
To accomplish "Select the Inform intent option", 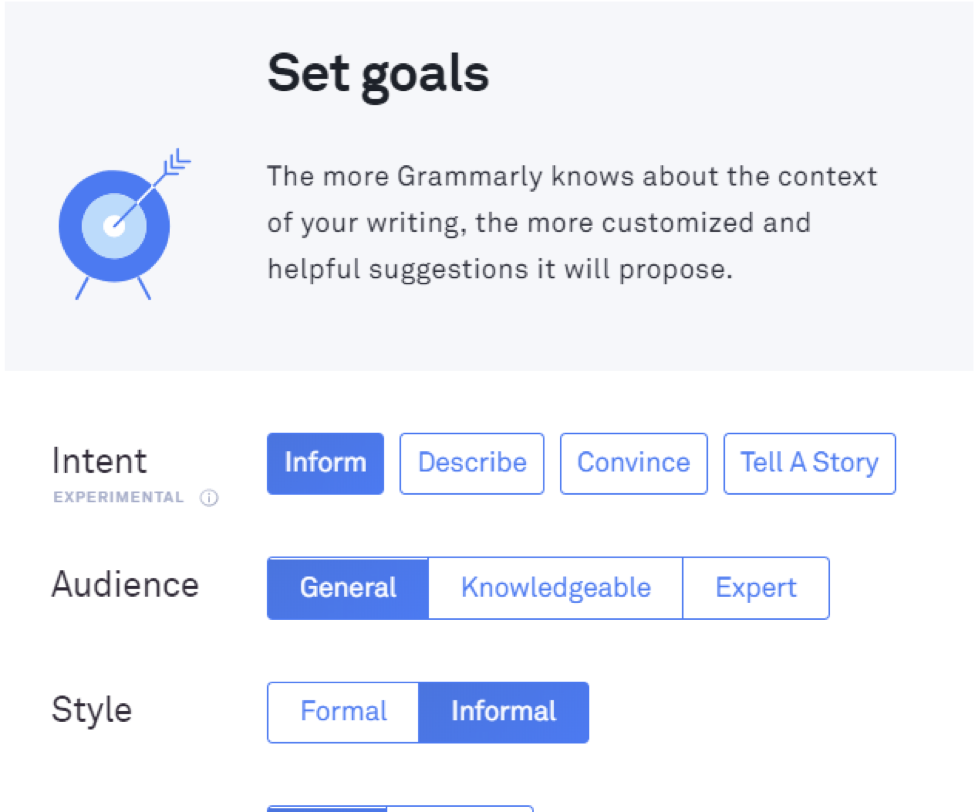I will point(325,463).
